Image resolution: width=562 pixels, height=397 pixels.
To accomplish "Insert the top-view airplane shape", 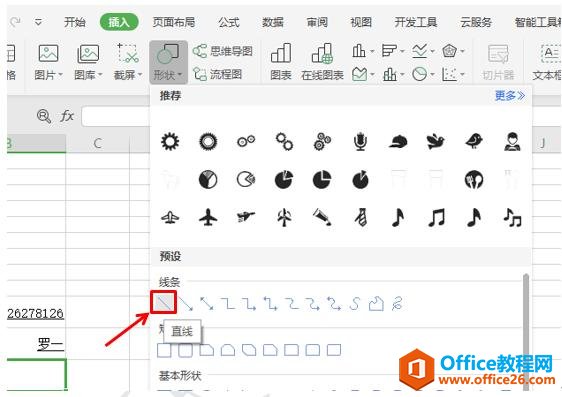I will tap(208, 217).
